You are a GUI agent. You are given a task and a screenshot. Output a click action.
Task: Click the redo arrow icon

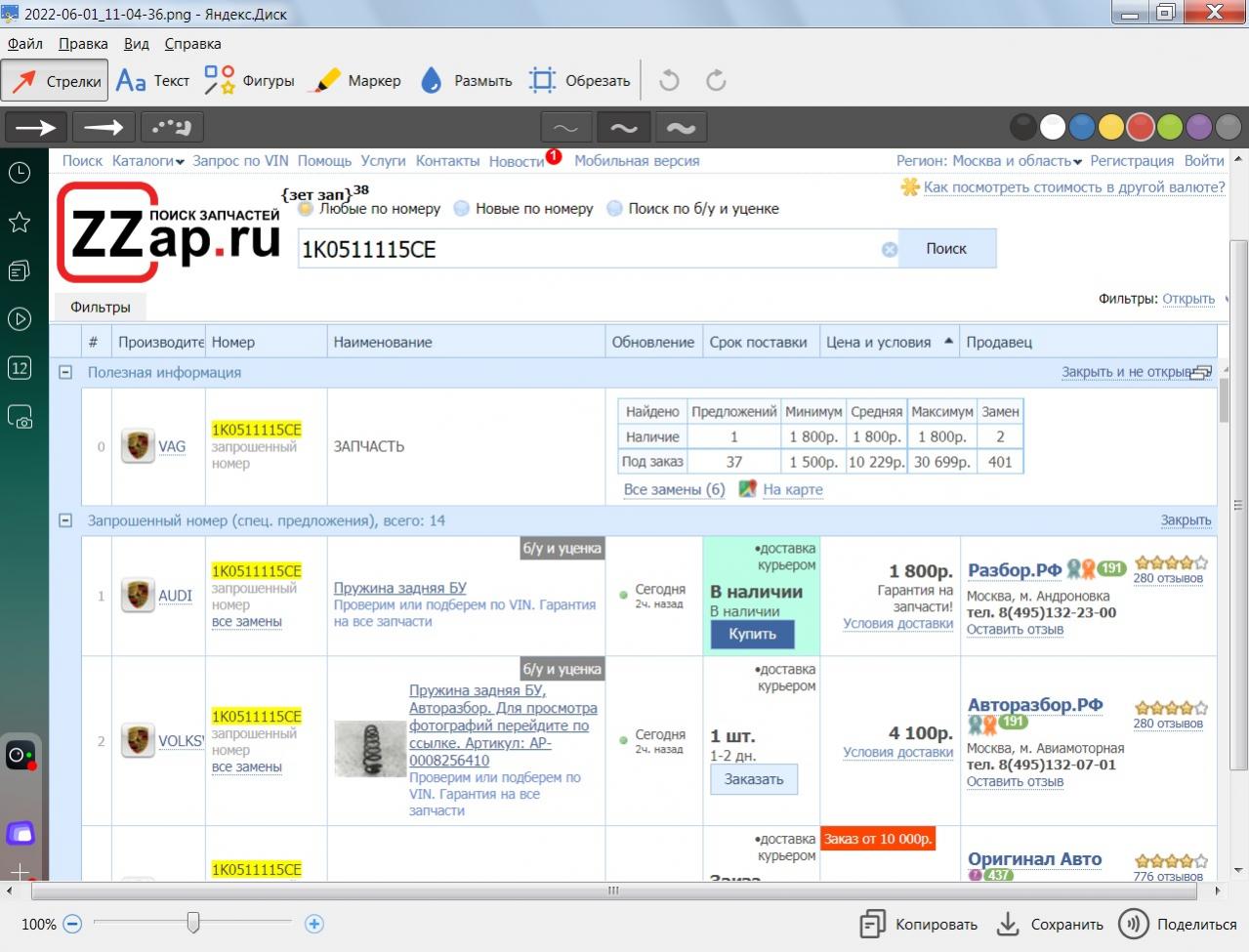[716, 81]
